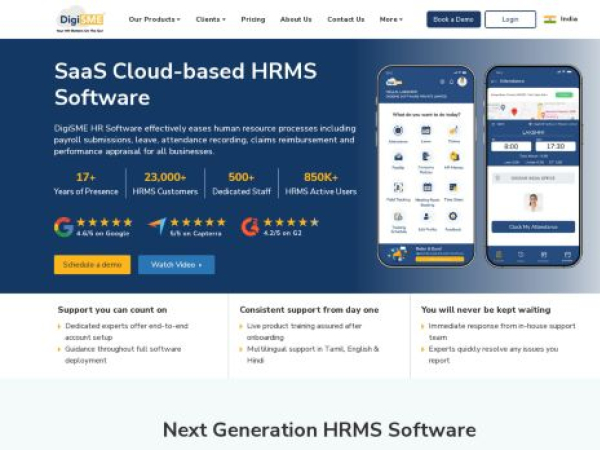Click the Book a Demo button
The height and width of the screenshot is (450, 600).
click(x=453, y=19)
